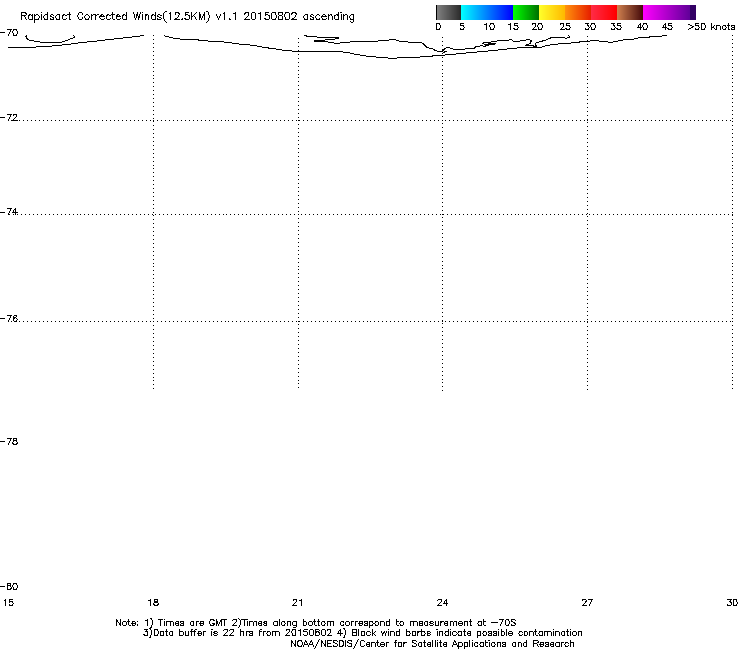Click the latitude label -72

(9, 118)
